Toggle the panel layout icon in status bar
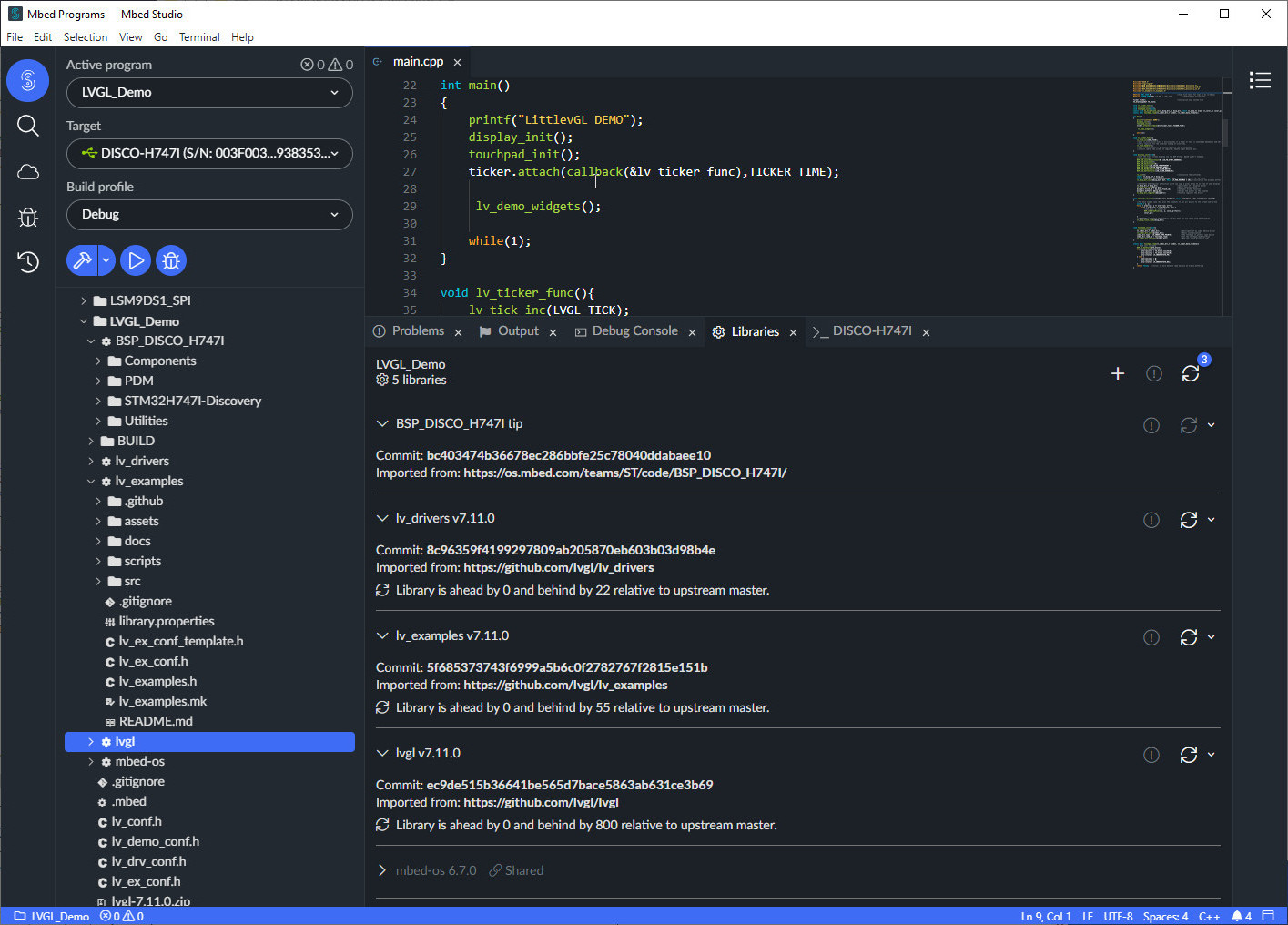 point(1268,916)
